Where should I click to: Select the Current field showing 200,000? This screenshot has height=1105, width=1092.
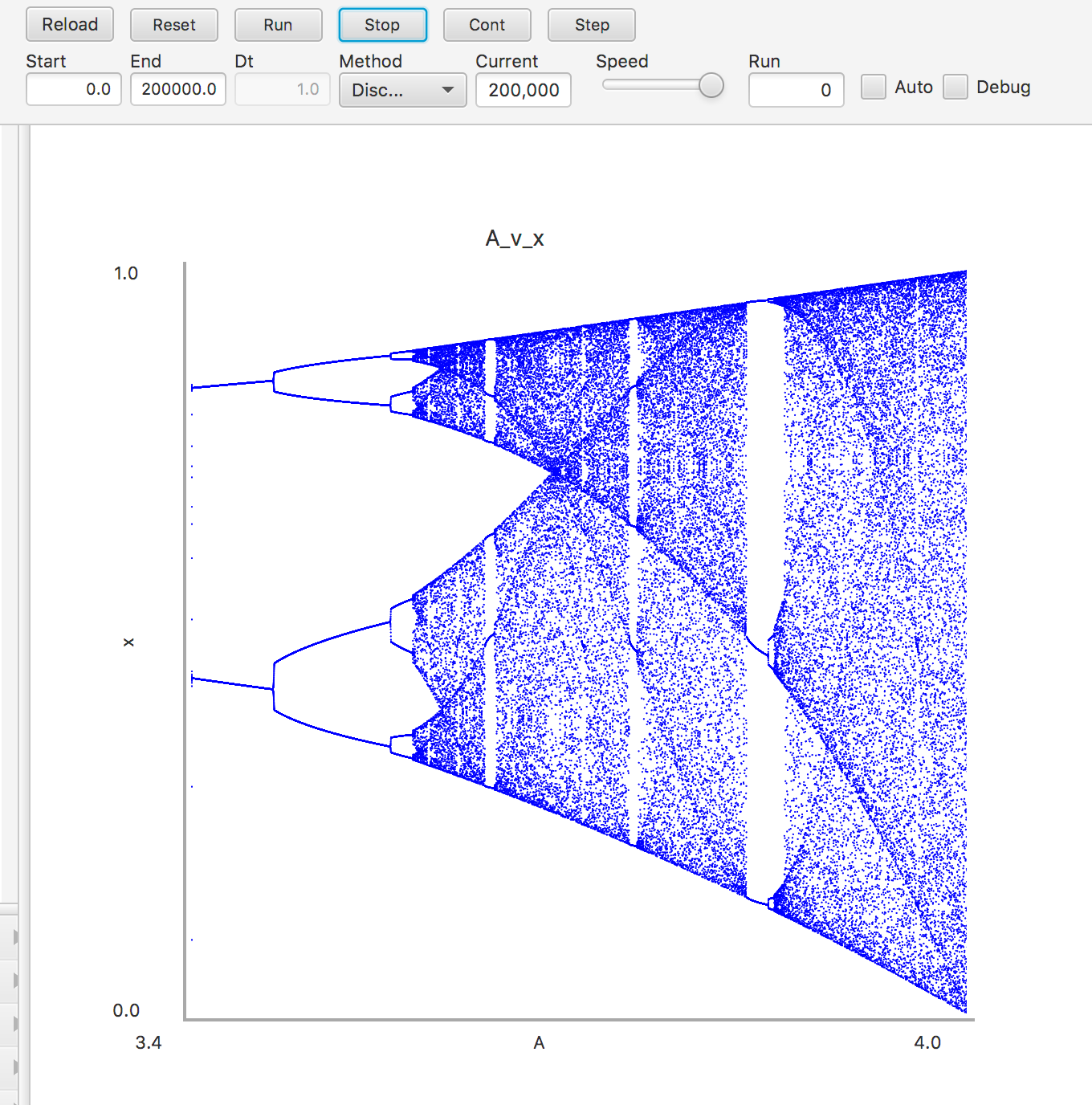coord(524,90)
